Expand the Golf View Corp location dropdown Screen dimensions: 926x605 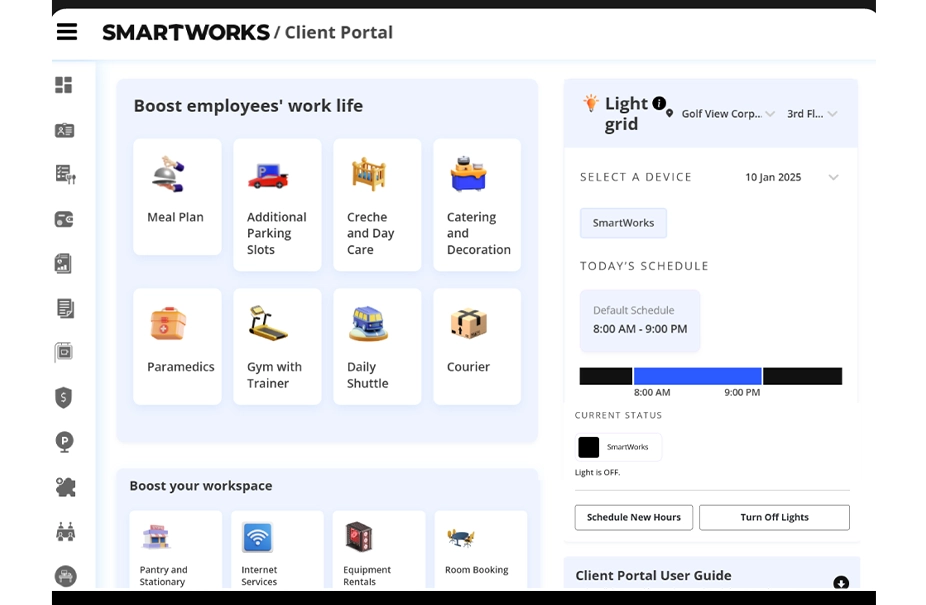click(x=725, y=114)
